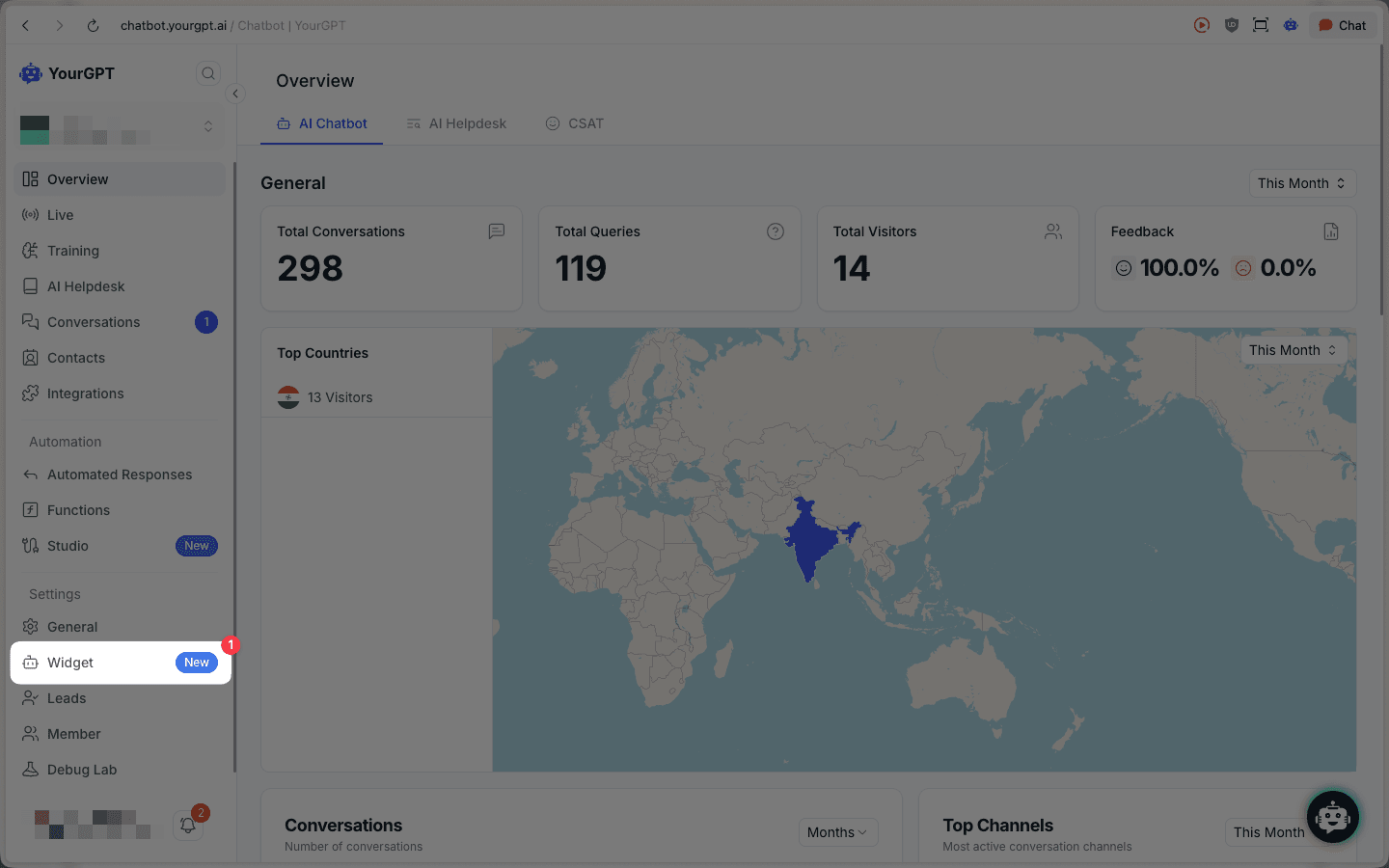Open the map's This Month filter
Image resolution: width=1389 pixels, height=868 pixels.
pyautogui.click(x=1293, y=350)
